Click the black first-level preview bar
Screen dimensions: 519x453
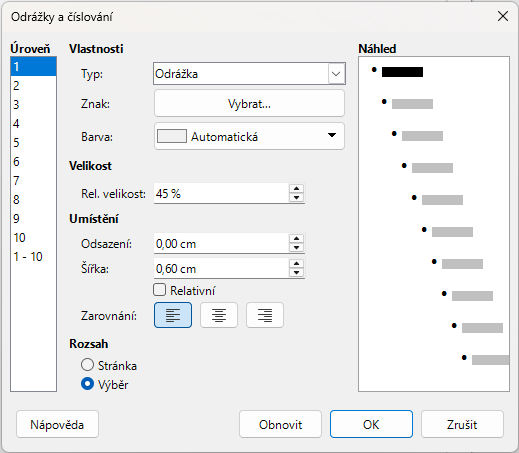point(402,72)
